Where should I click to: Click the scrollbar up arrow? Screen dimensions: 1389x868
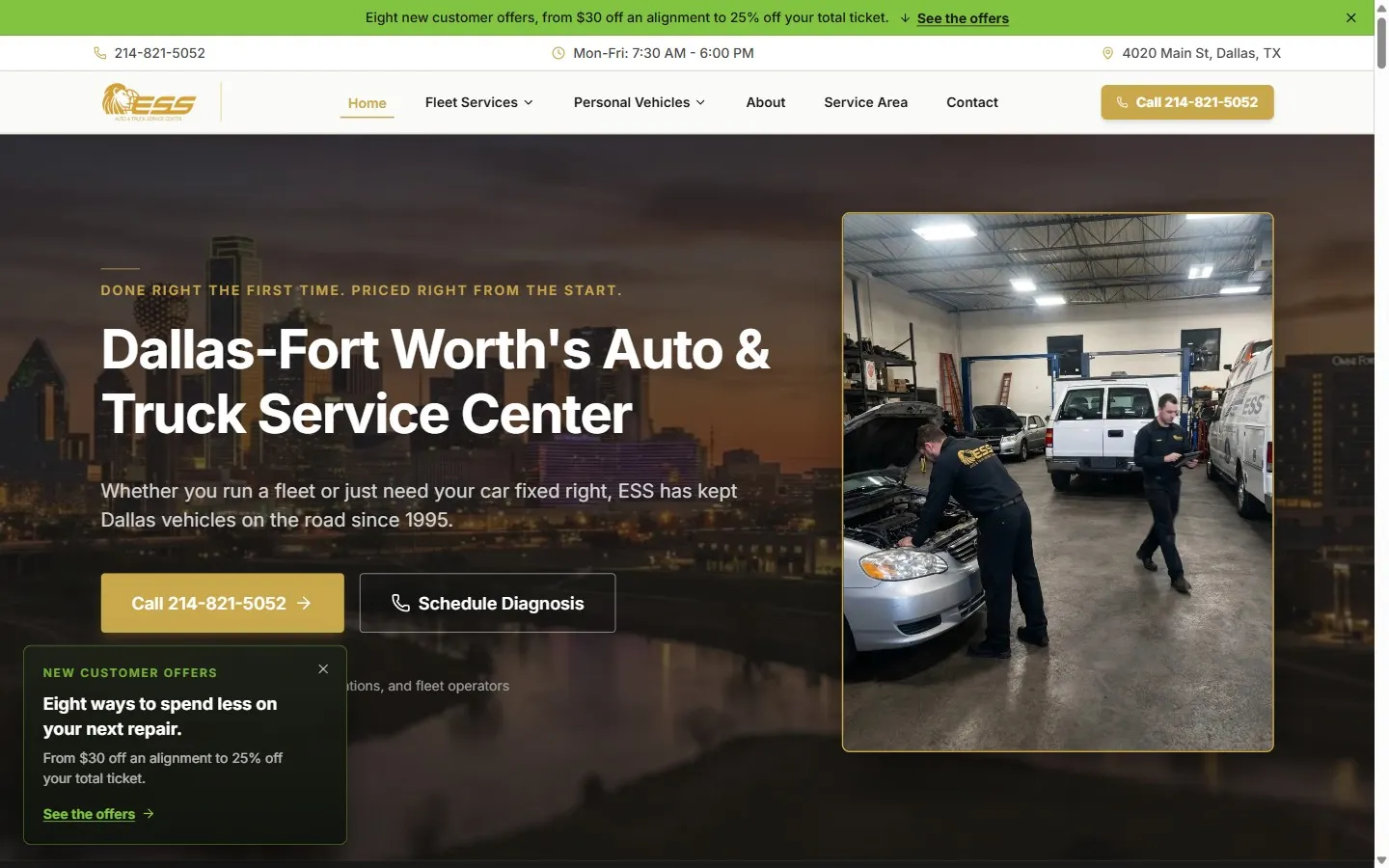click(x=1381, y=6)
